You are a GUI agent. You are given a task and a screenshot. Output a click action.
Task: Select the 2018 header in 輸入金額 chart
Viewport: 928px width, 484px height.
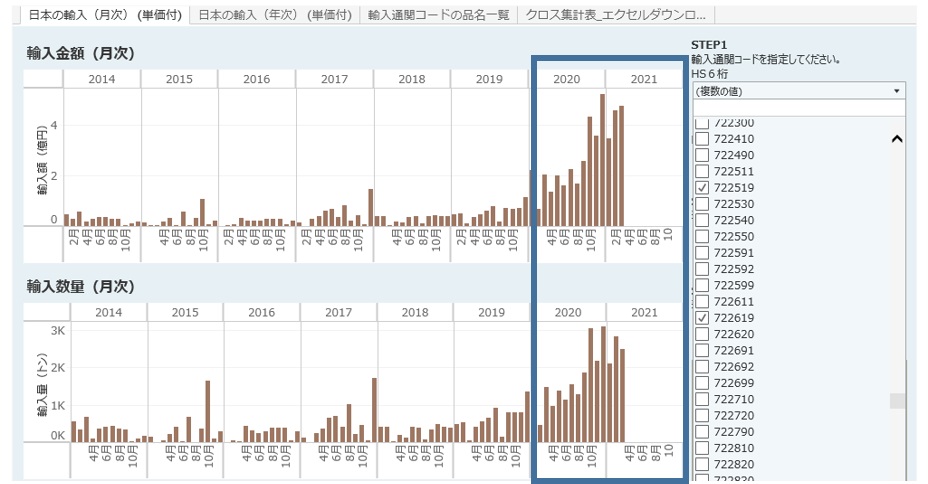point(412,79)
